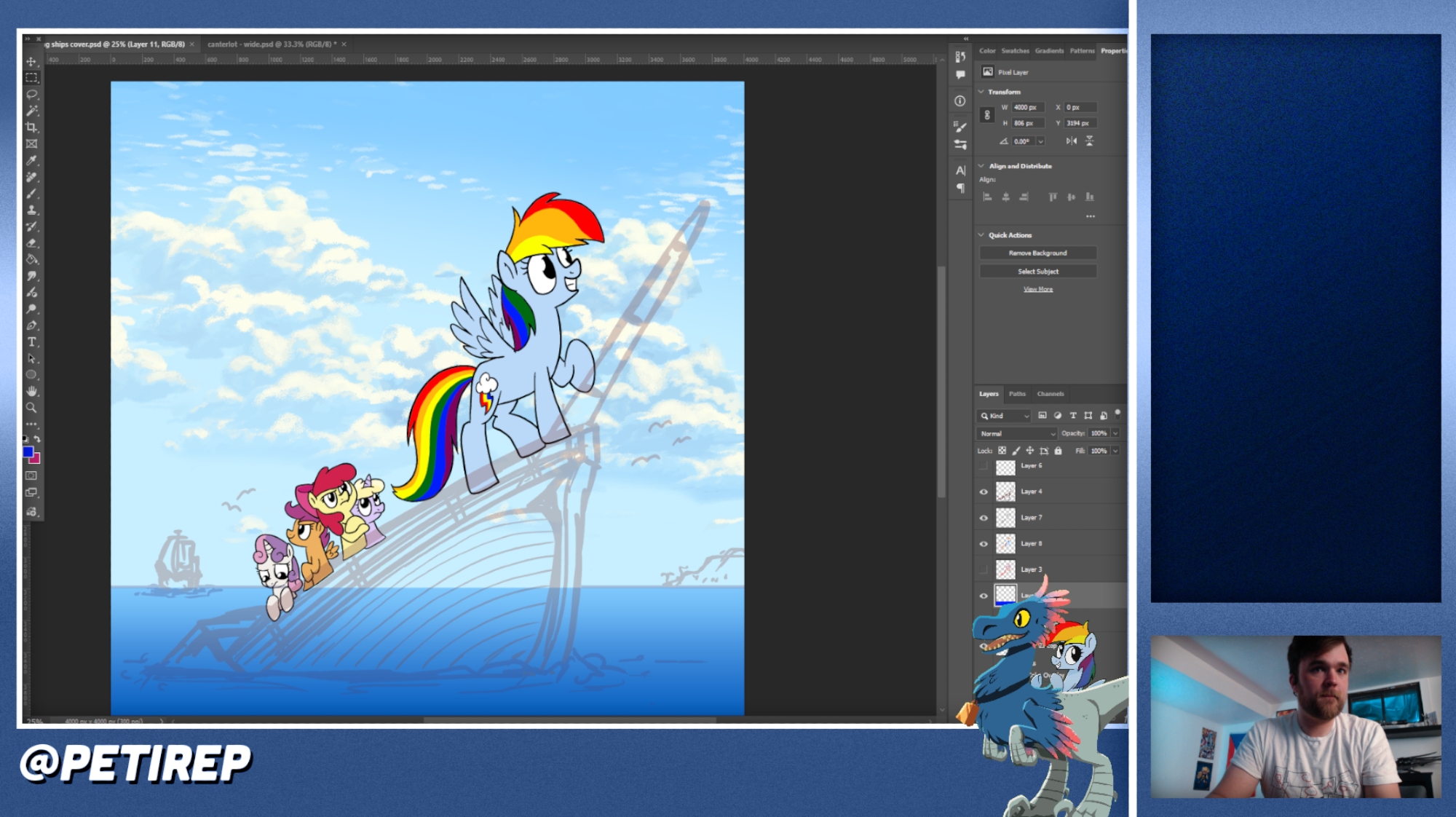Click the flip horizontal icon in Transform
The height and width of the screenshot is (817, 1456).
[1071, 141]
